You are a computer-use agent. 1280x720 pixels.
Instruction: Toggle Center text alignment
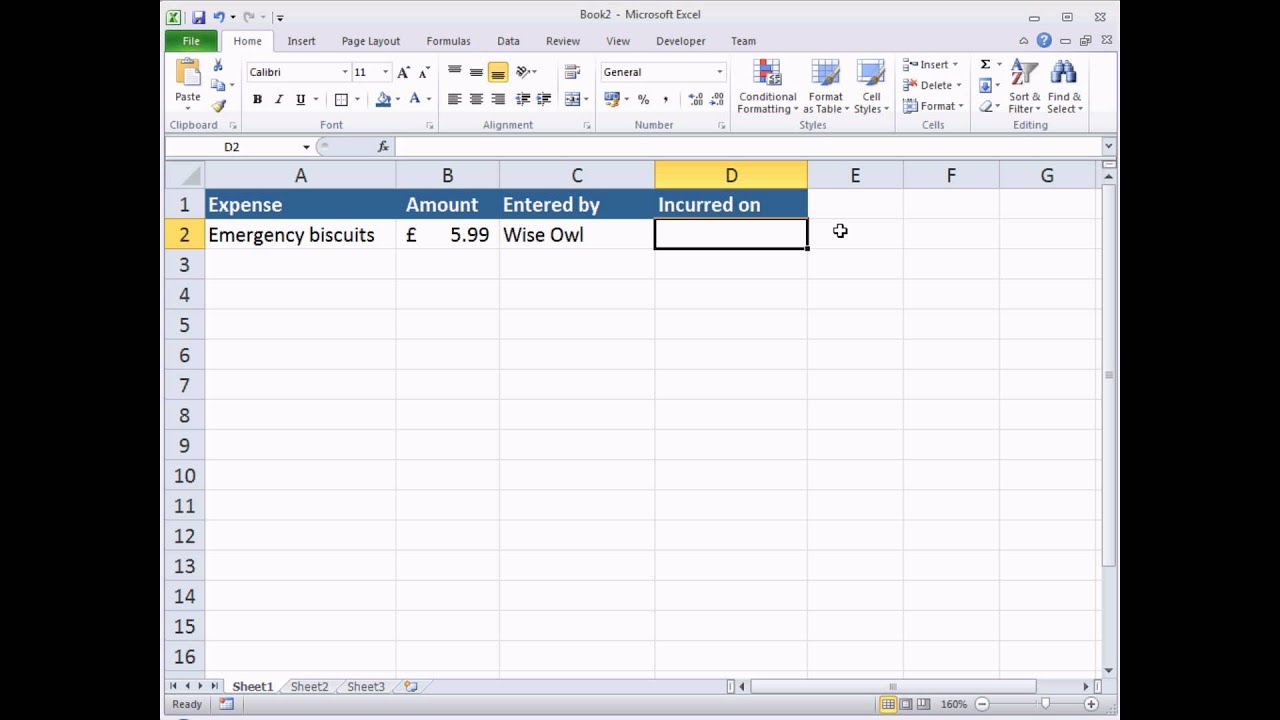click(x=476, y=99)
